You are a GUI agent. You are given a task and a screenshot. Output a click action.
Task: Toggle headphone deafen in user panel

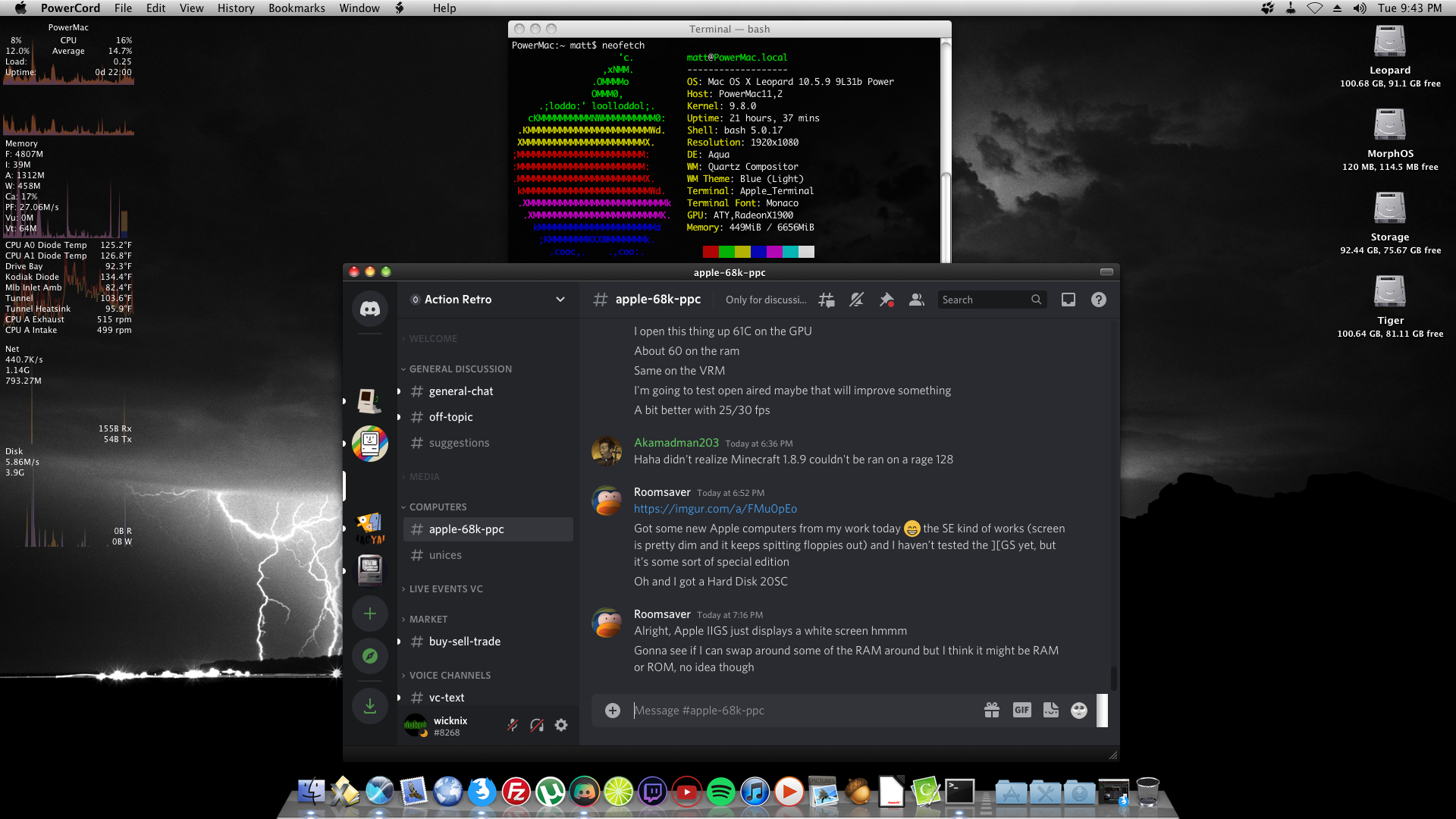click(x=537, y=726)
